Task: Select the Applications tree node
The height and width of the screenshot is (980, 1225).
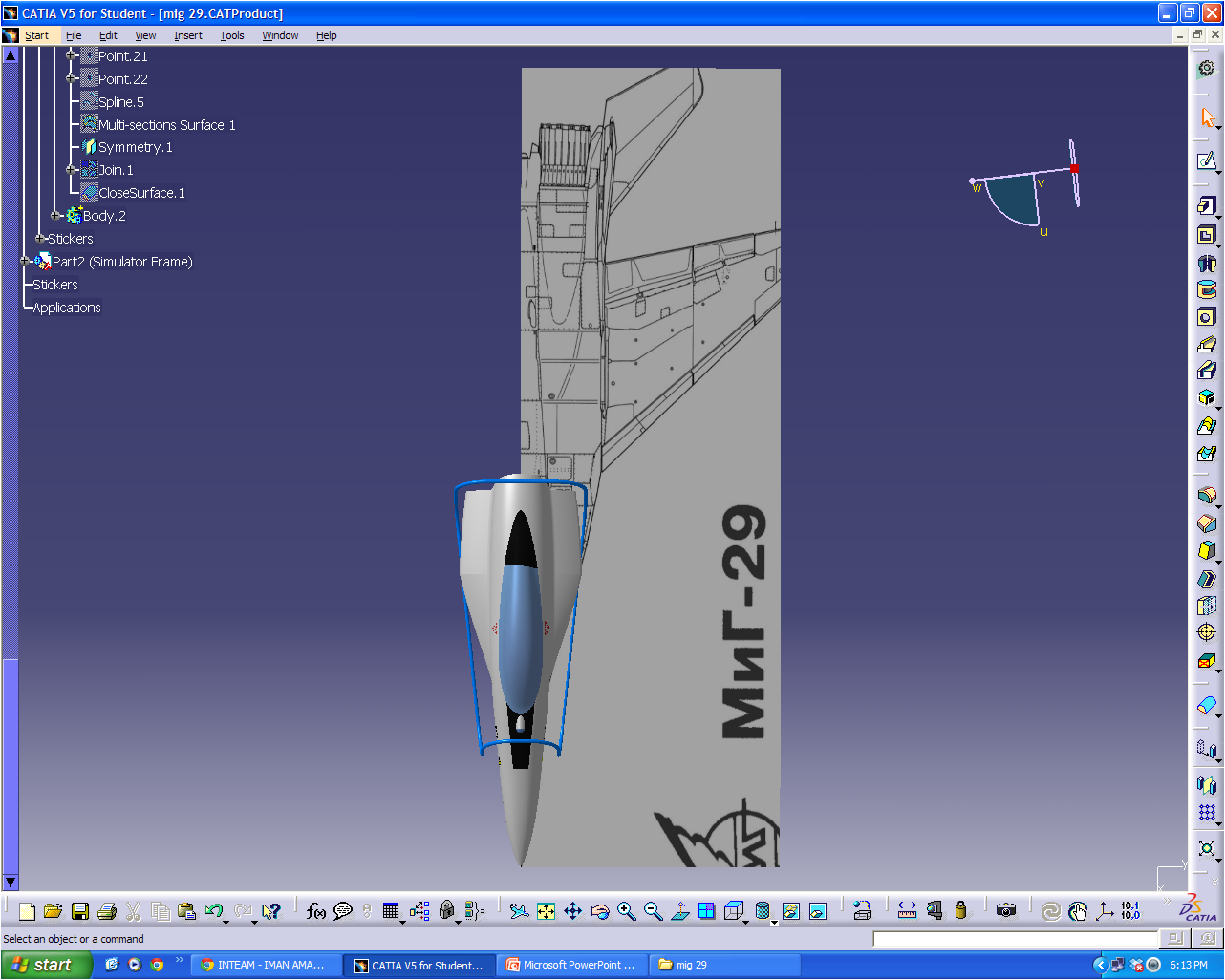Action: (x=66, y=308)
